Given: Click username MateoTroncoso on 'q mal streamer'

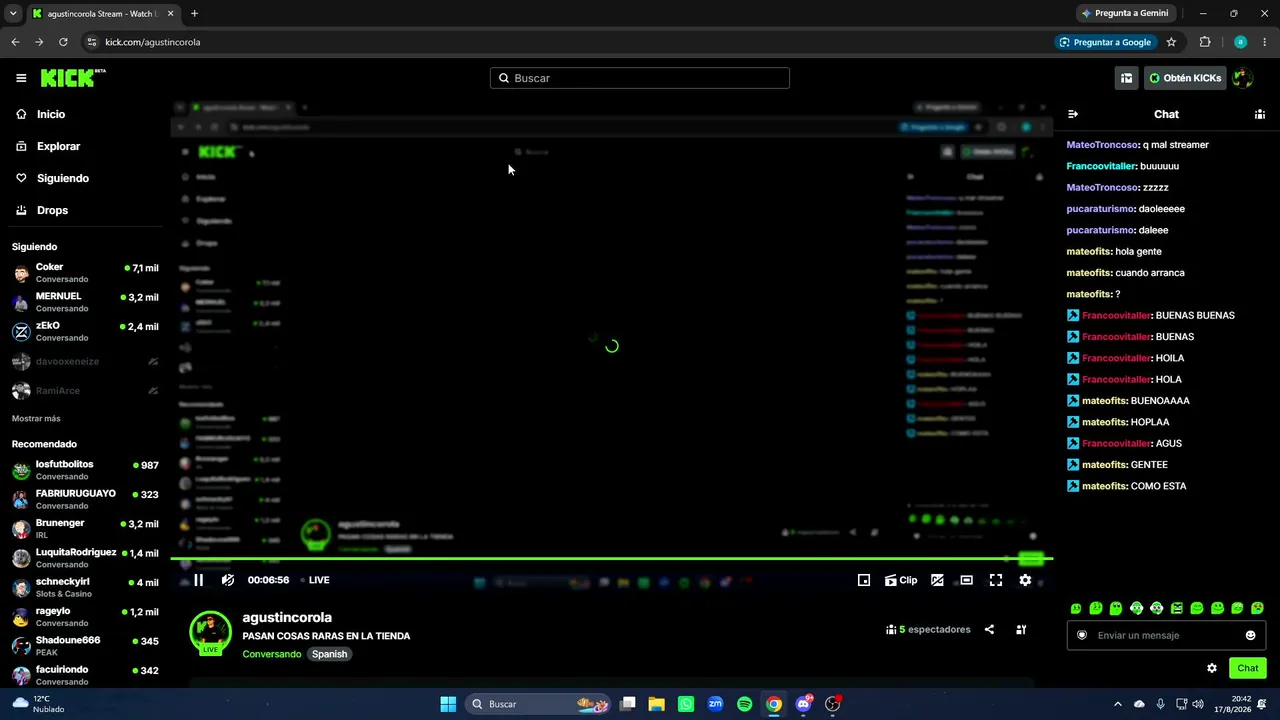Looking at the screenshot, I should pyautogui.click(x=1102, y=145).
